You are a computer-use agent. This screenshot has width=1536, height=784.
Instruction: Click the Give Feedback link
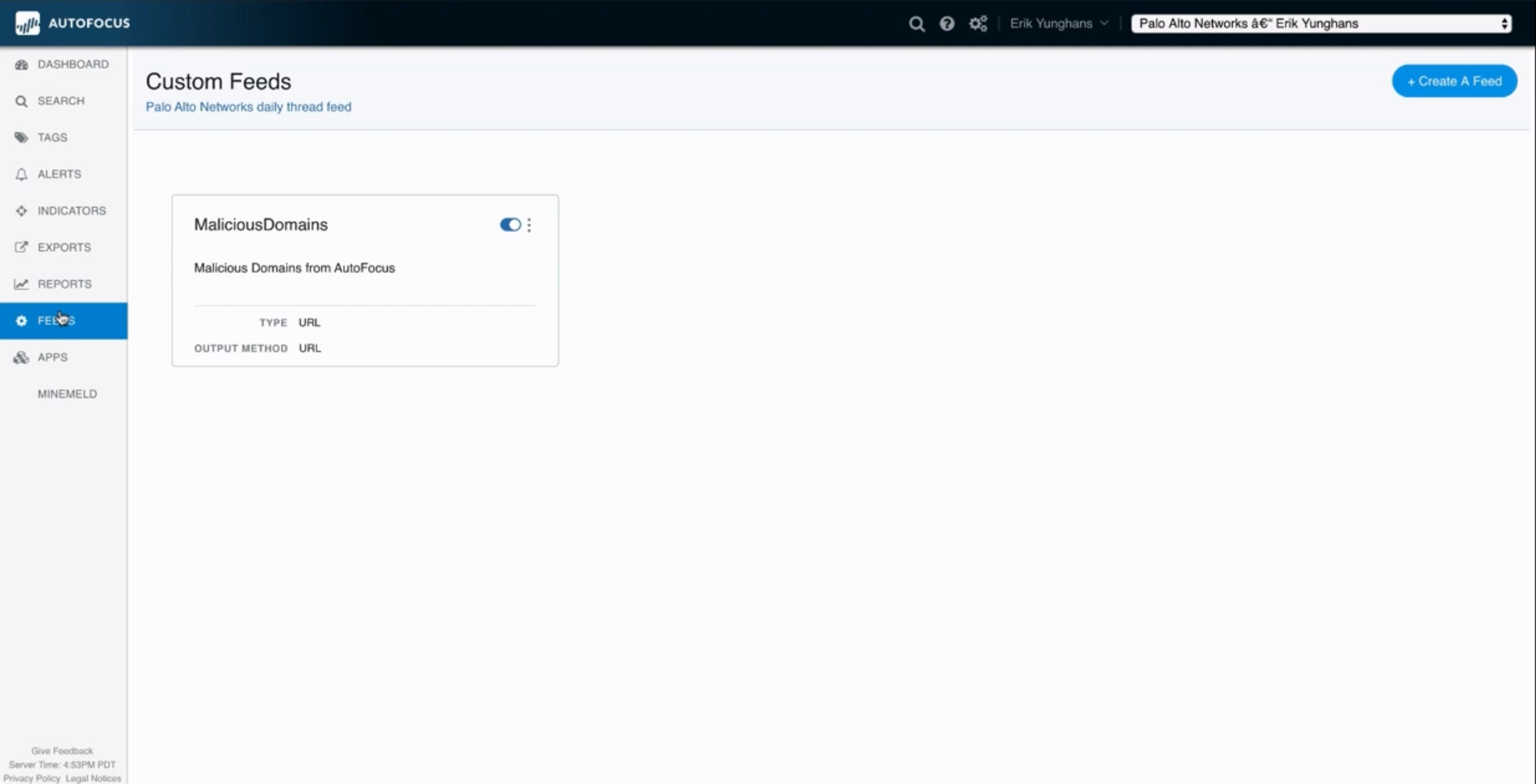[x=62, y=751]
